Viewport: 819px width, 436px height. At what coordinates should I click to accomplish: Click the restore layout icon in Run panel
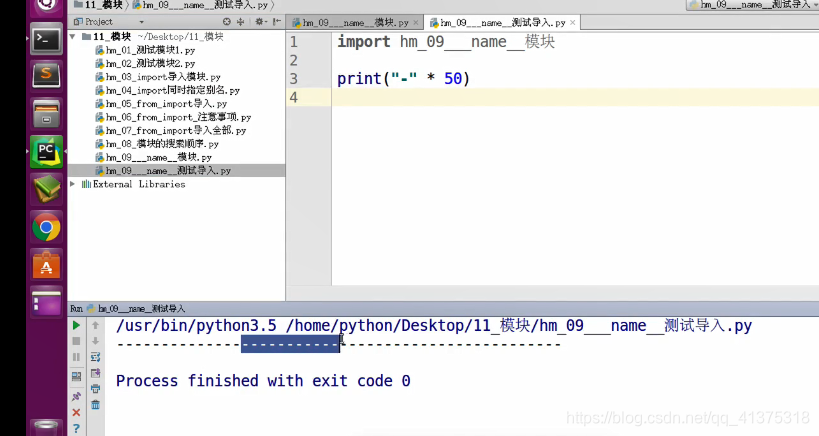click(x=76, y=376)
